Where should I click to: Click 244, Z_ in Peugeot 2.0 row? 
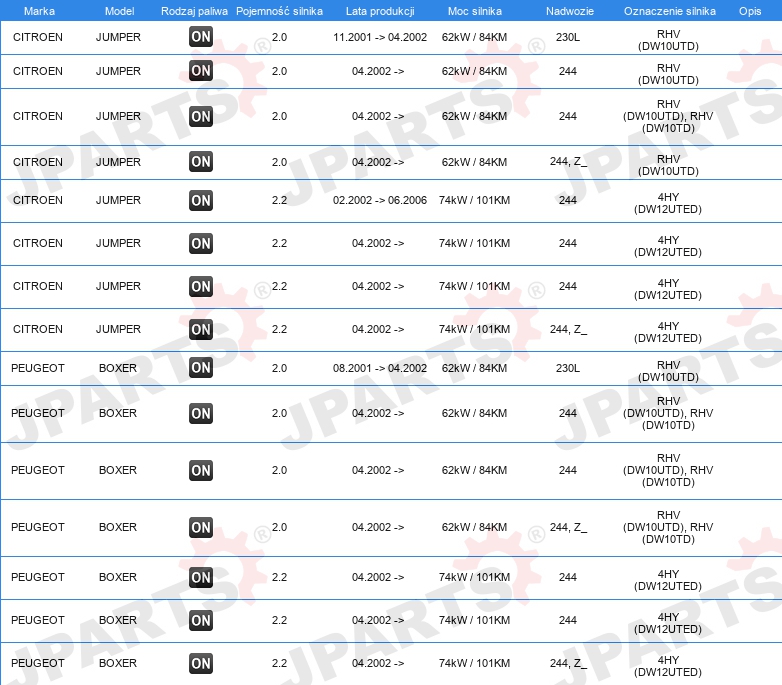pos(568,527)
